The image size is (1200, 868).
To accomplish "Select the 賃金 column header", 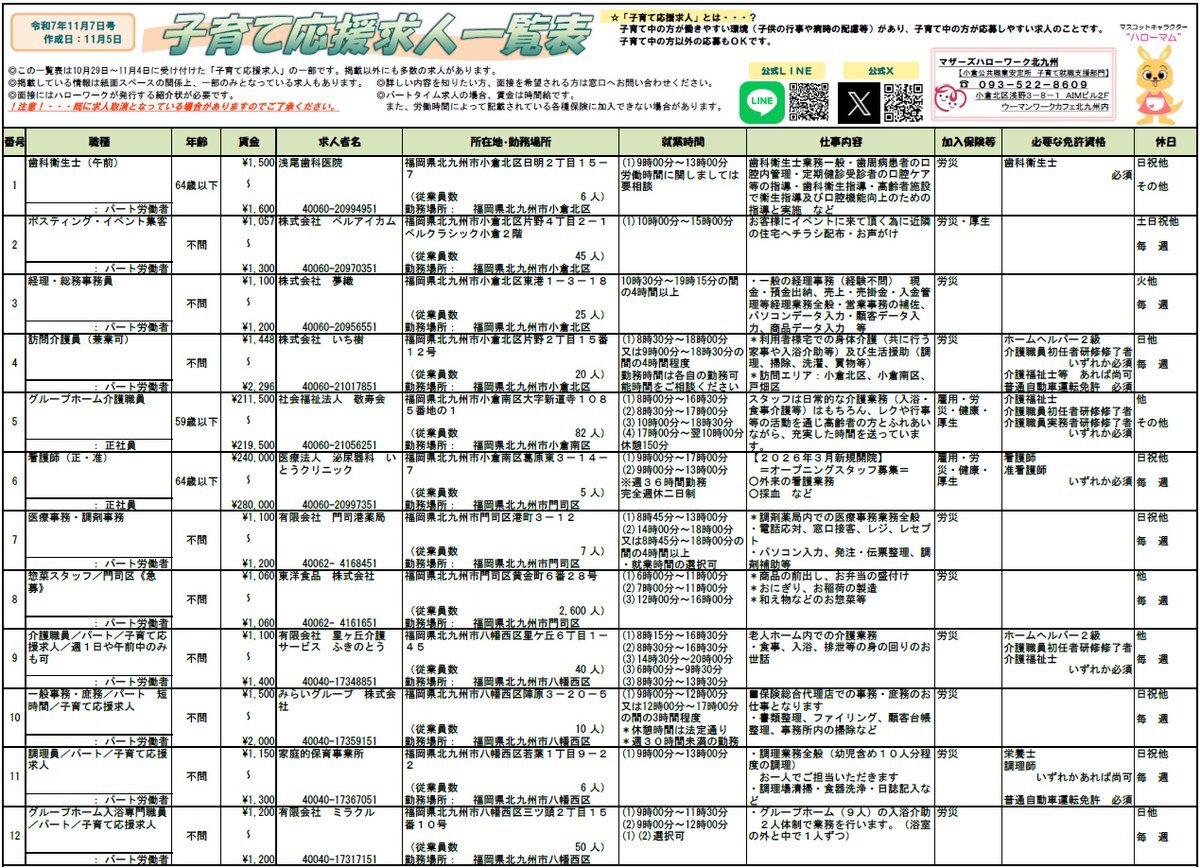I will pos(247,142).
